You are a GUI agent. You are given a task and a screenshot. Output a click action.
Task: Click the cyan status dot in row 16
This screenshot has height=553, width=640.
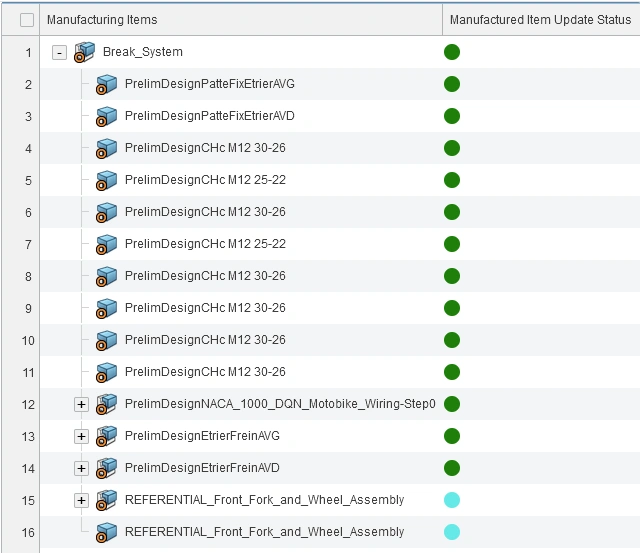coord(452,532)
